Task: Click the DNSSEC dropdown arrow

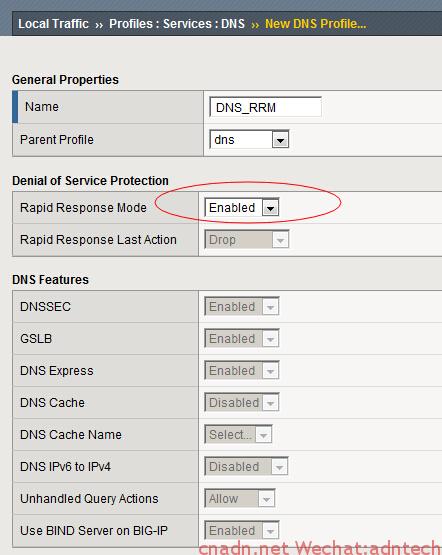Action: 270,307
